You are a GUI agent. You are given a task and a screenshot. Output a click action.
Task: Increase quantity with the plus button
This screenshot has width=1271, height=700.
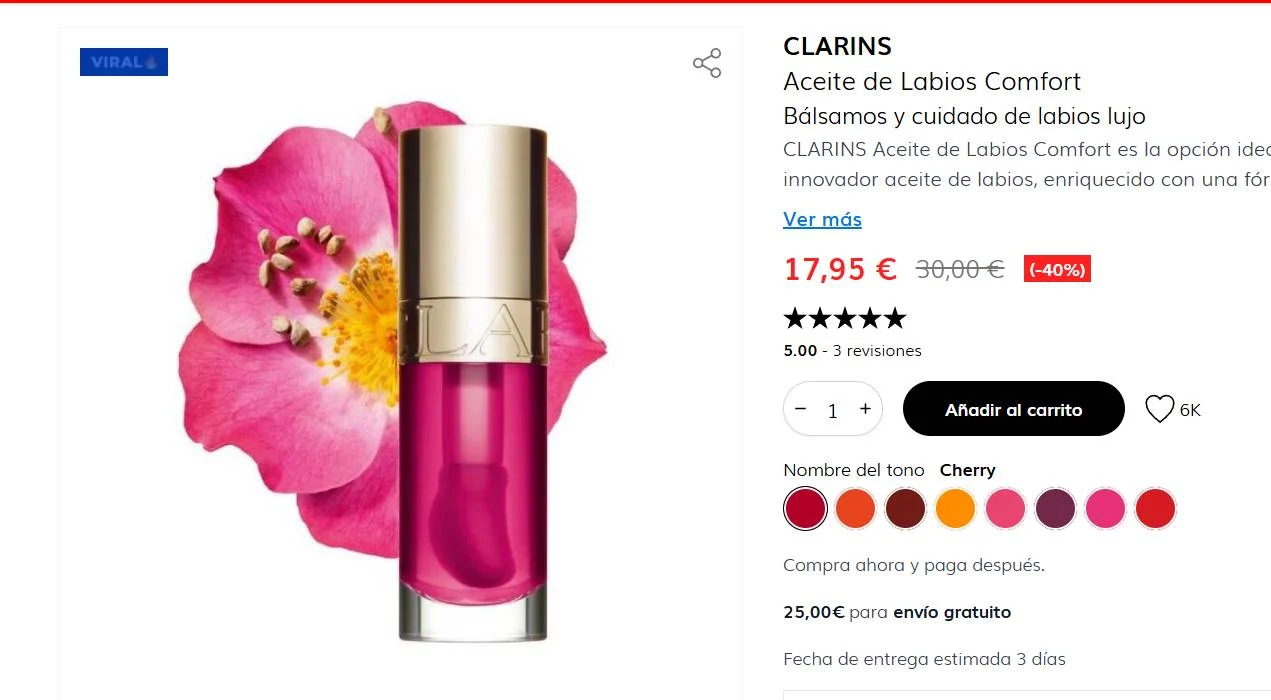[865, 409]
